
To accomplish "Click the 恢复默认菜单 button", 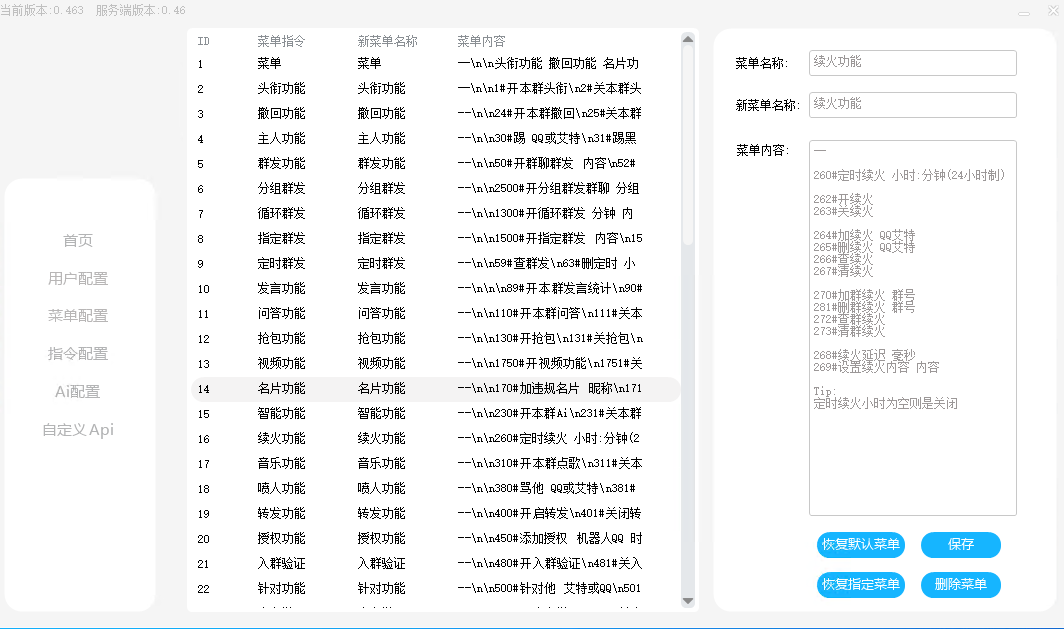I will click(x=860, y=545).
